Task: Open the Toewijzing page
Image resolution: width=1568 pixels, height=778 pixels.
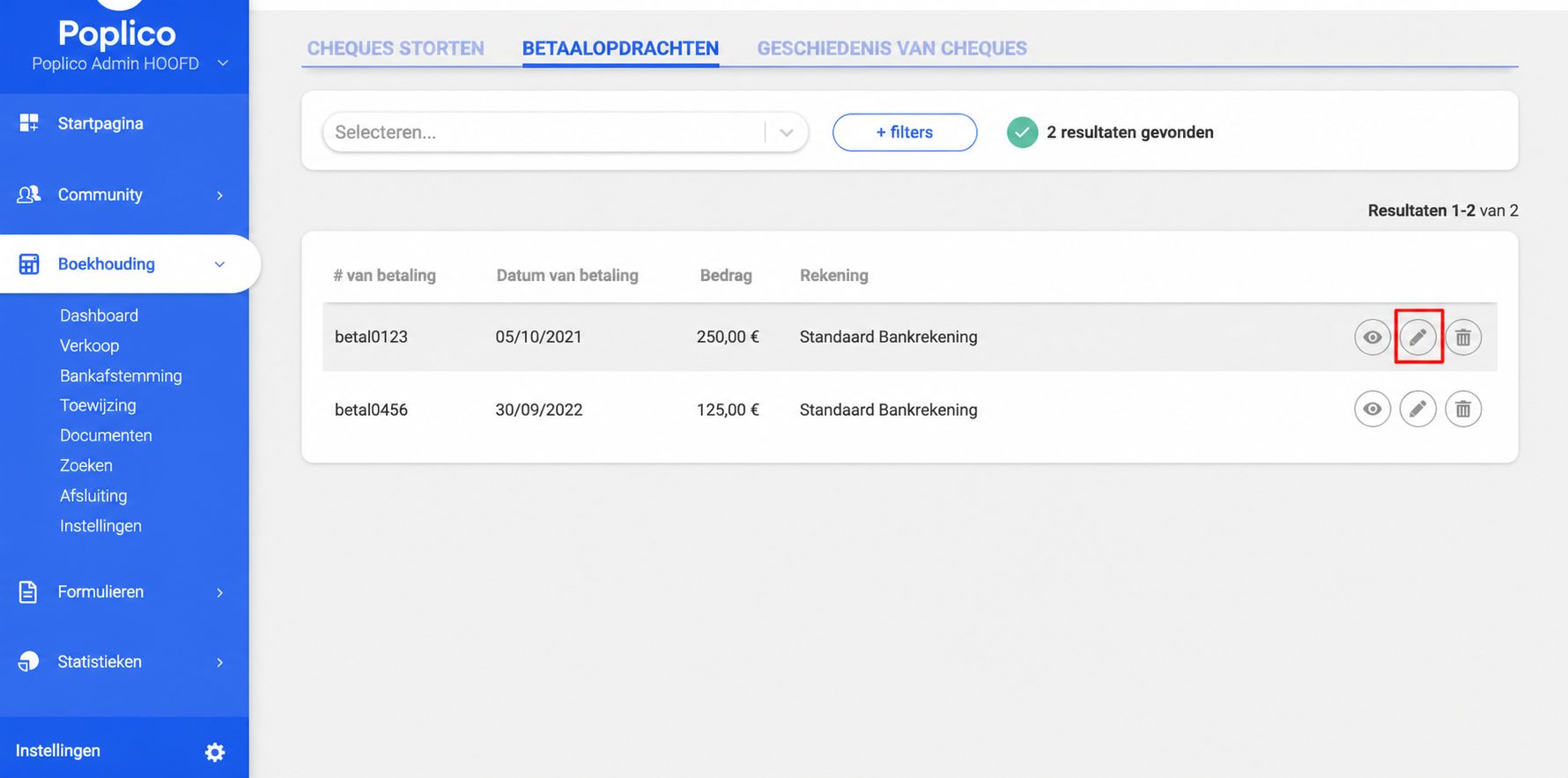Action: pos(98,405)
